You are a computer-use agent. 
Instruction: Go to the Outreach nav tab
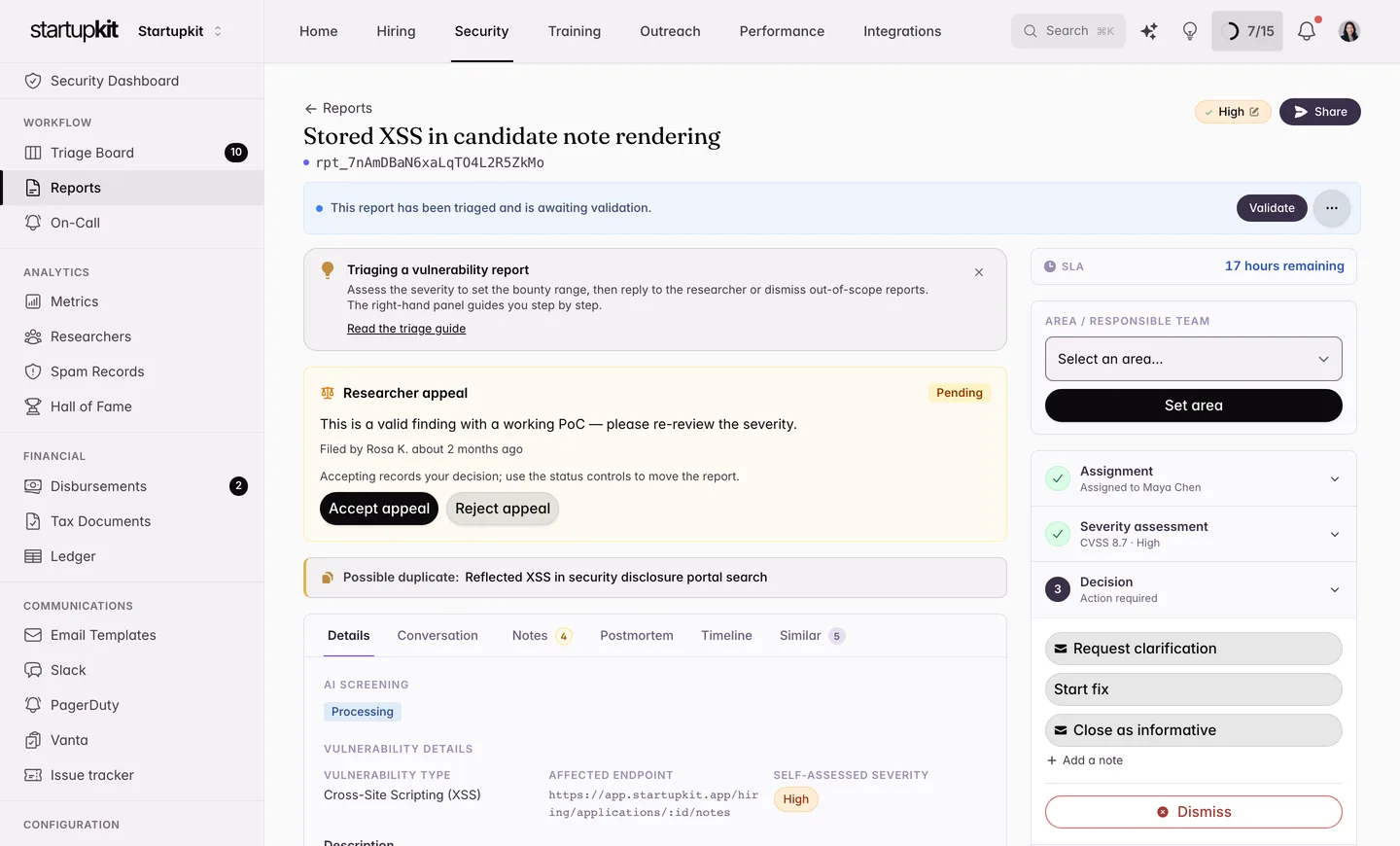[x=670, y=31]
